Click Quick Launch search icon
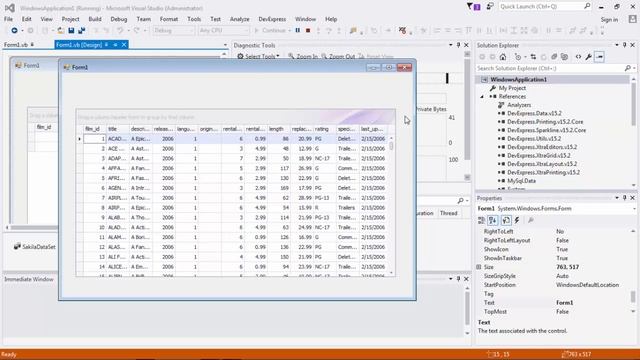This screenshot has width=640, height=360. pyautogui.click(x=587, y=7)
